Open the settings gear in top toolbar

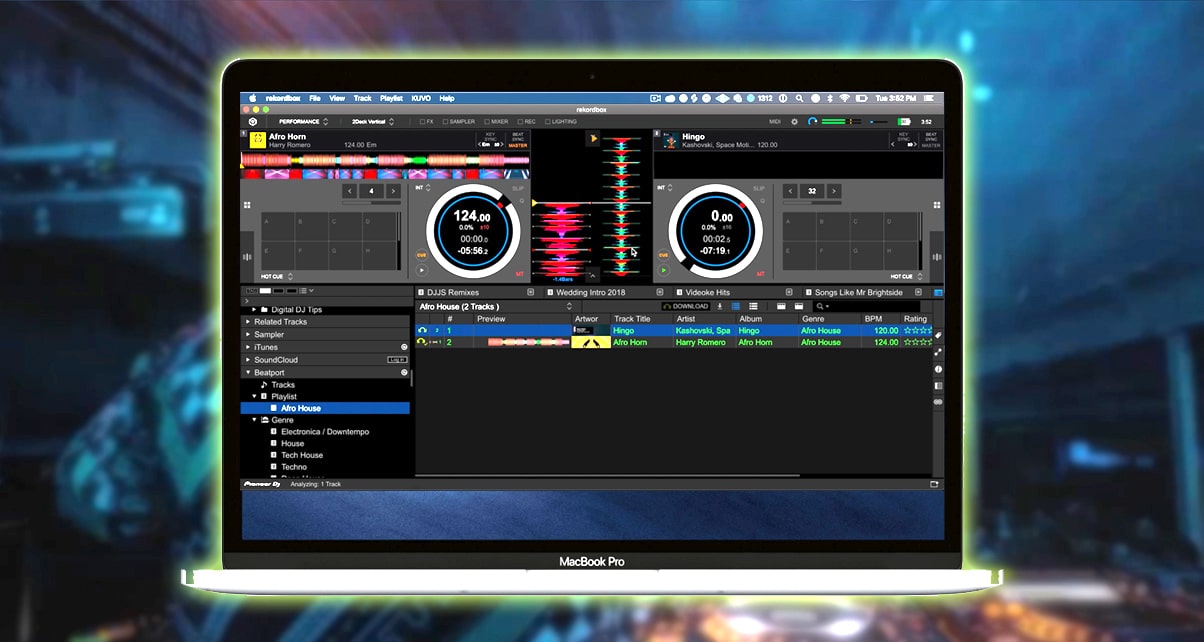coord(794,121)
